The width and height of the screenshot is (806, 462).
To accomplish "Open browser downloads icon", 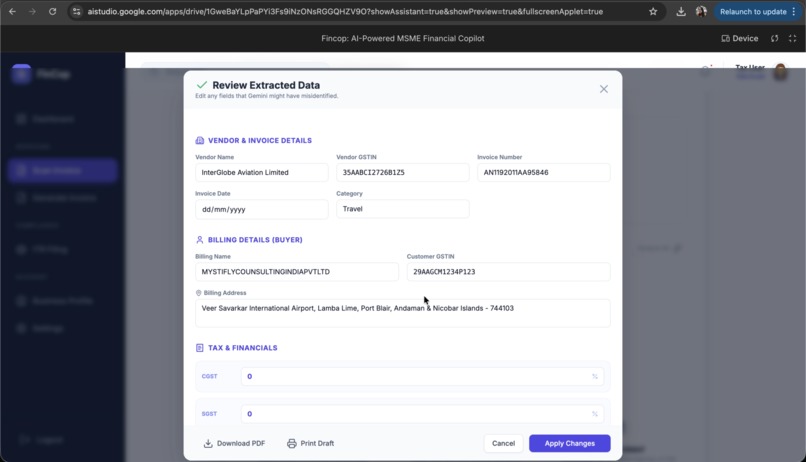I will (x=681, y=11).
